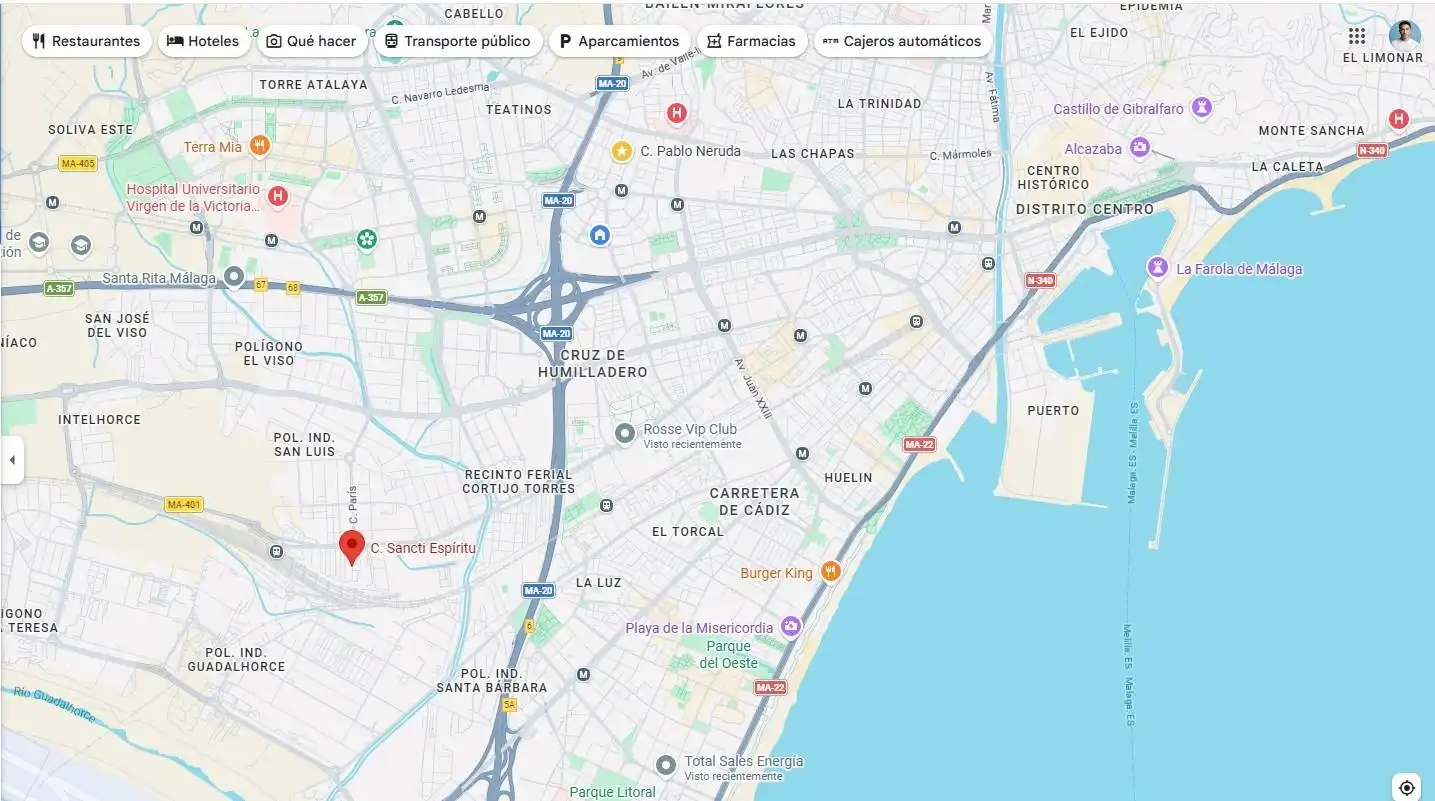The image size is (1435, 801).
Task: Select the Burger King restaurant marker
Action: tap(830, 572)
